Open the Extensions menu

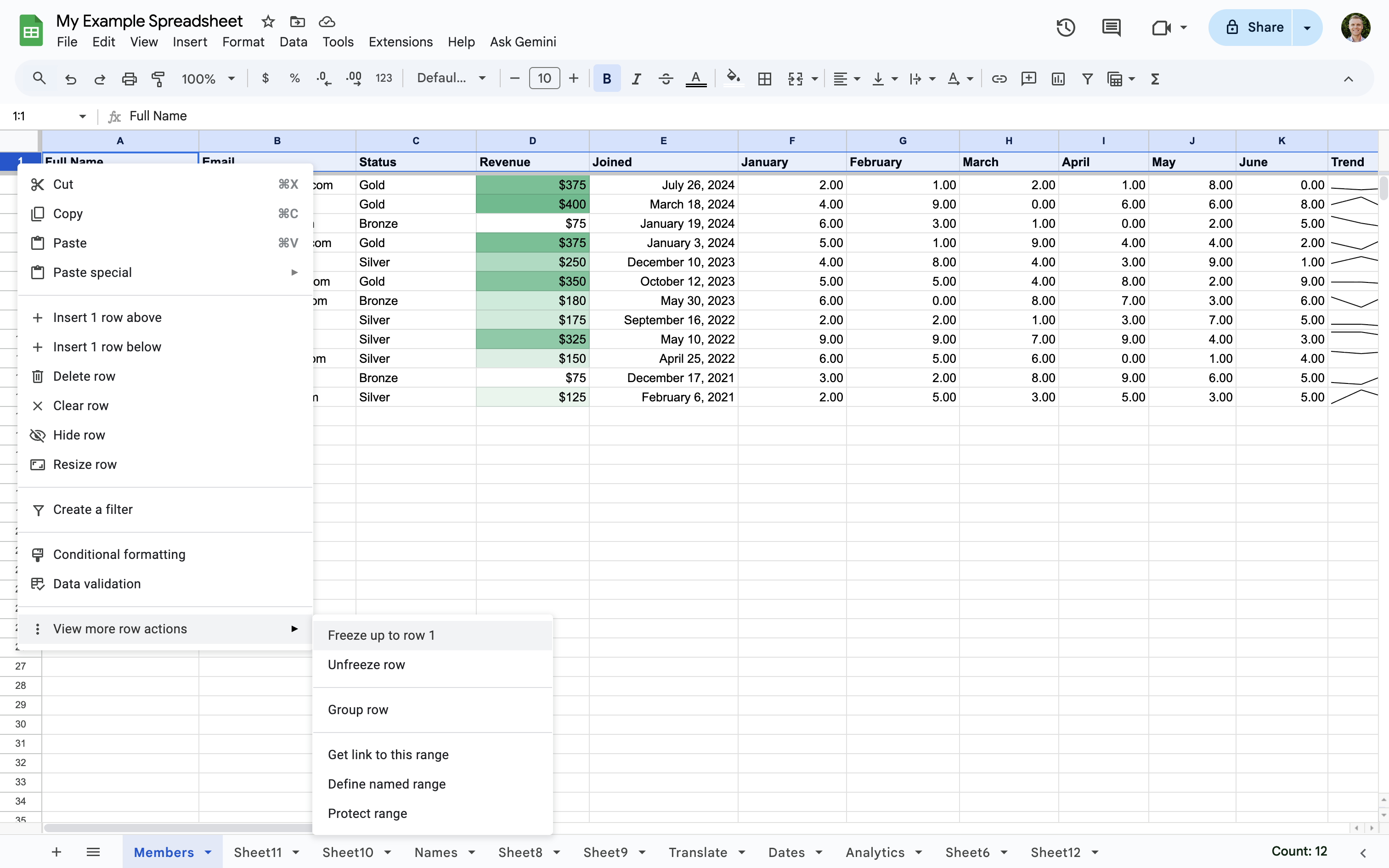tap(401, 42)
